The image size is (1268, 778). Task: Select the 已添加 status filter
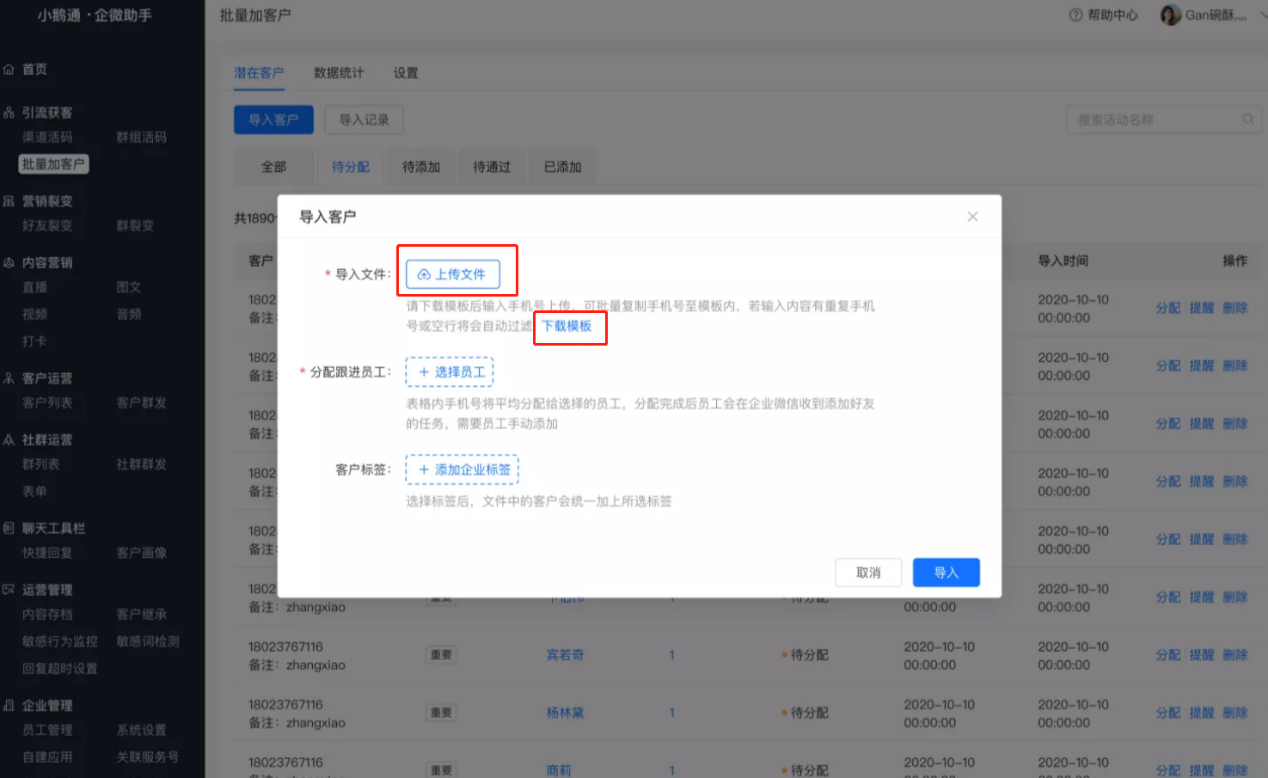562,167
